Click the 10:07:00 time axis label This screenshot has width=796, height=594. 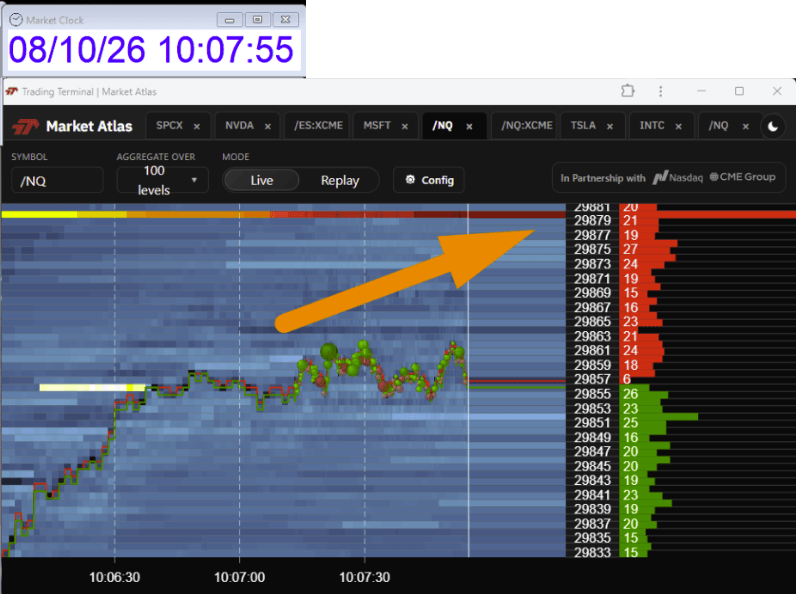pyautogui.click(x=240, y=577)
